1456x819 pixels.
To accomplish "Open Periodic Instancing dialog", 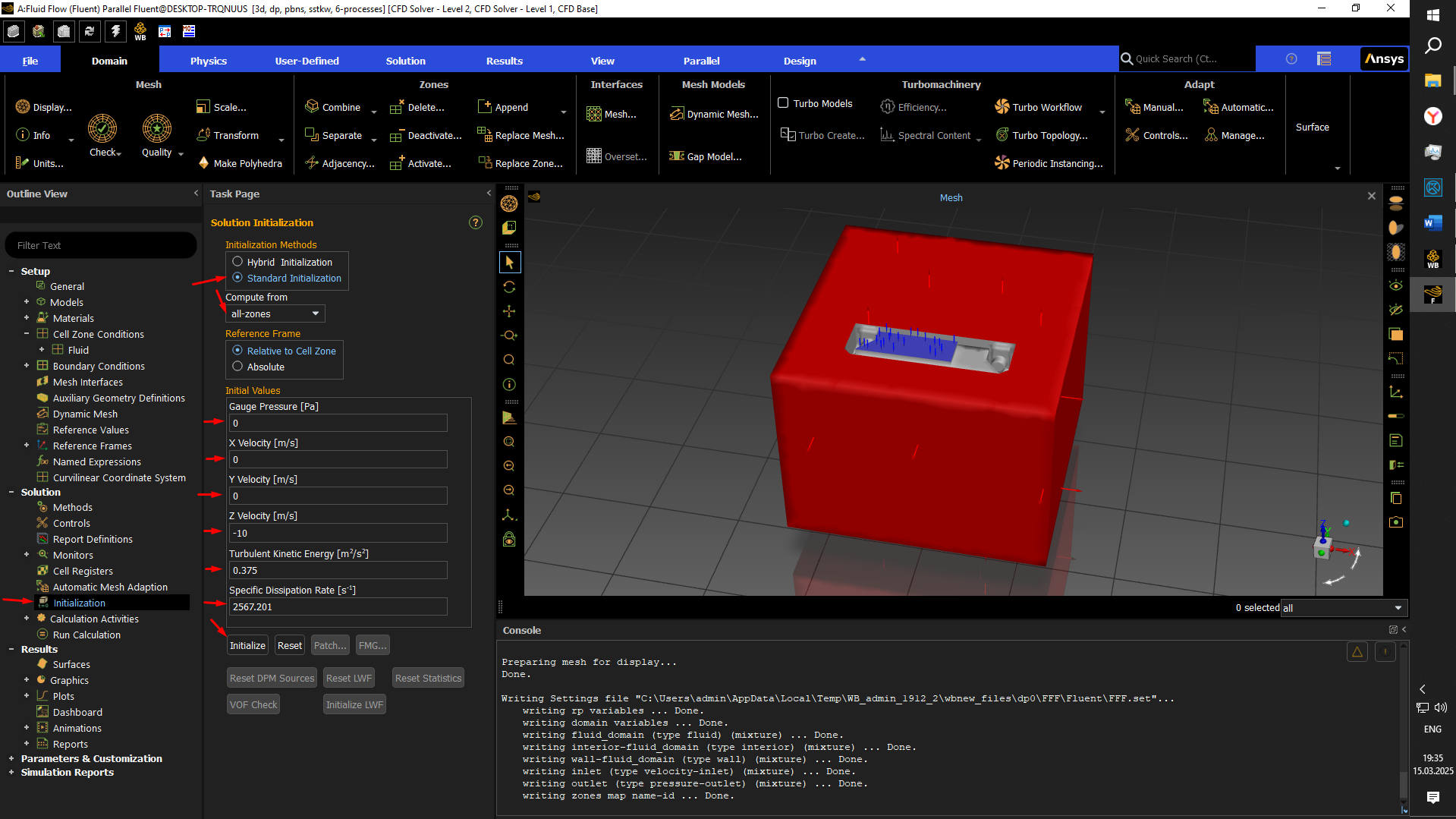I will click(1049, 163).
